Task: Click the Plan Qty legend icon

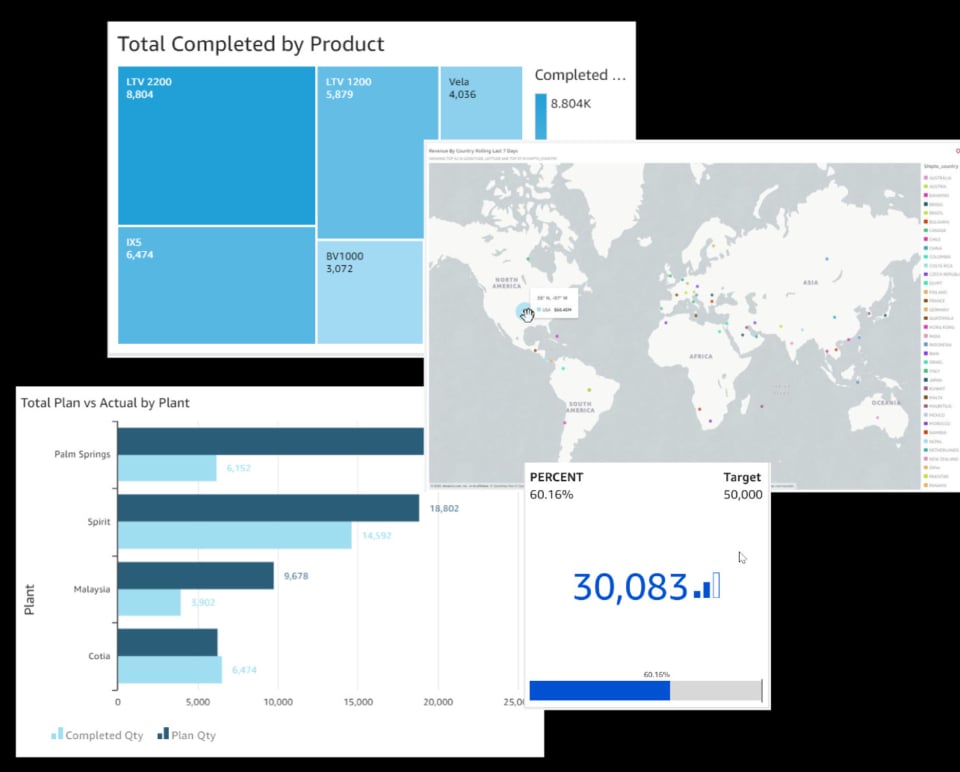Action: [x=163, y=735]
